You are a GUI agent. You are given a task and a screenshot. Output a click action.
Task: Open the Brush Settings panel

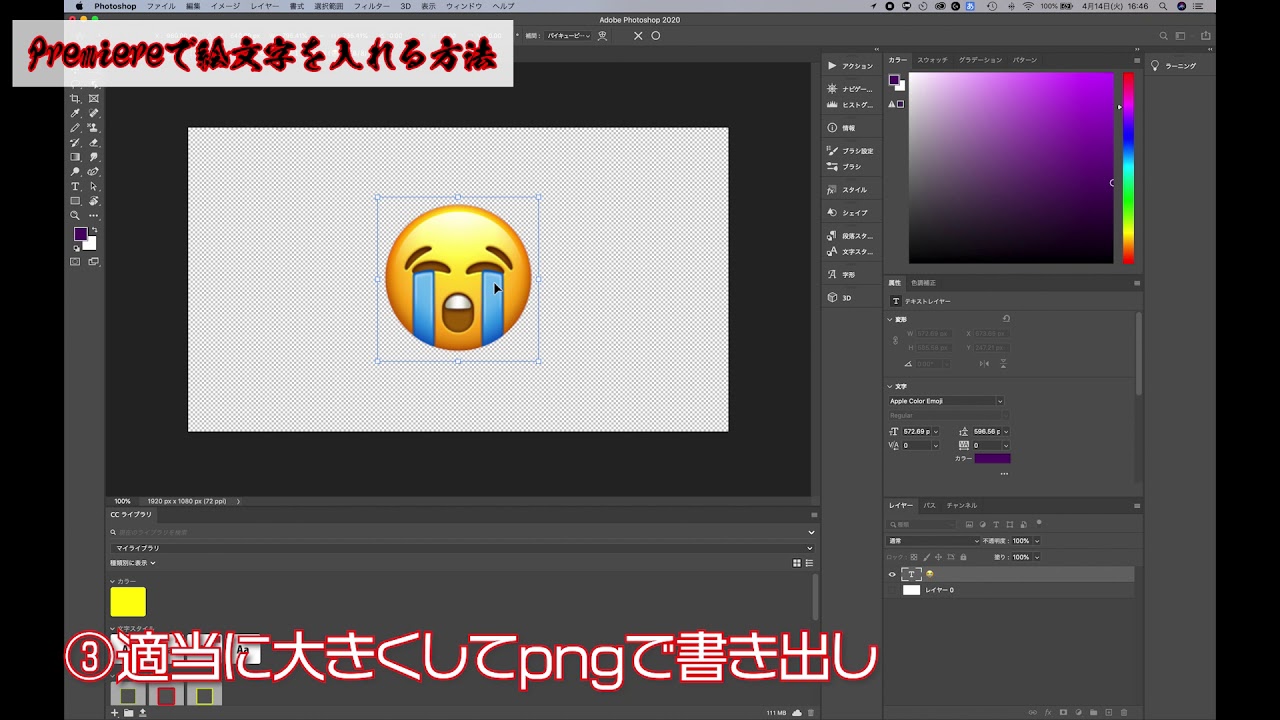click(850, 151)
